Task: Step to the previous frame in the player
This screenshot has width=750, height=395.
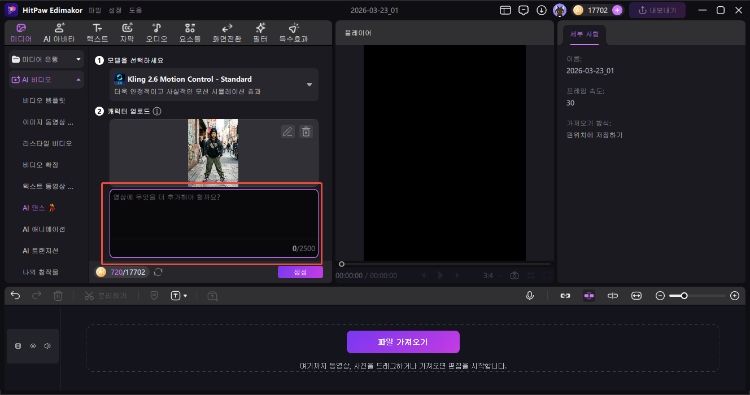Action: click(x=423, y=275)
